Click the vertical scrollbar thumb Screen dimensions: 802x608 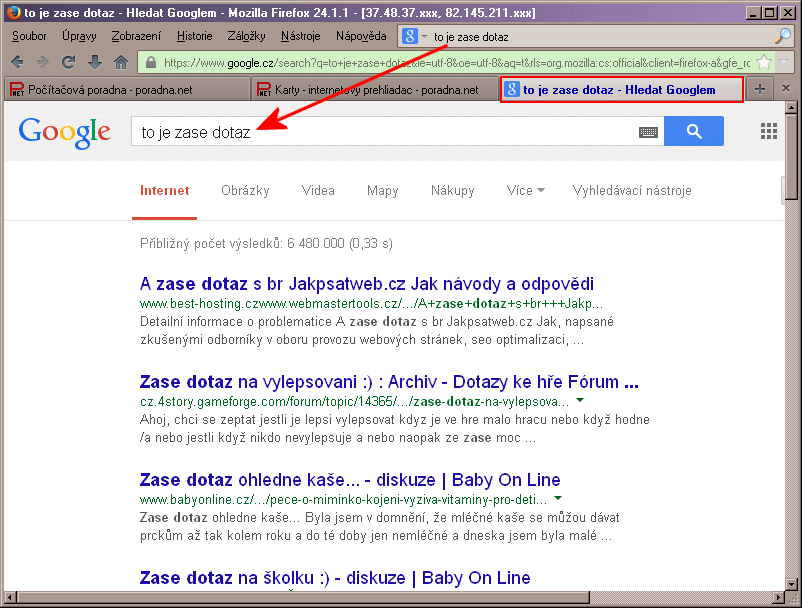coord(791,156)
